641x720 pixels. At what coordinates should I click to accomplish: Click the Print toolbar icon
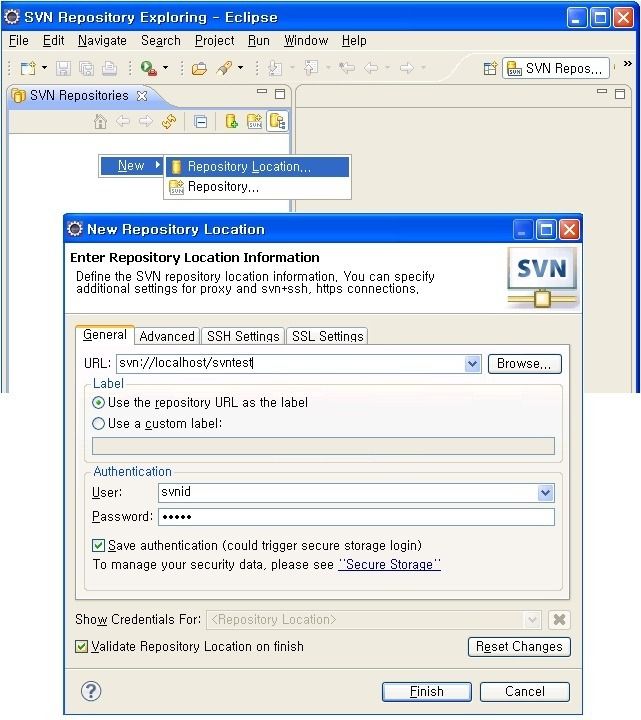(109, 68)
